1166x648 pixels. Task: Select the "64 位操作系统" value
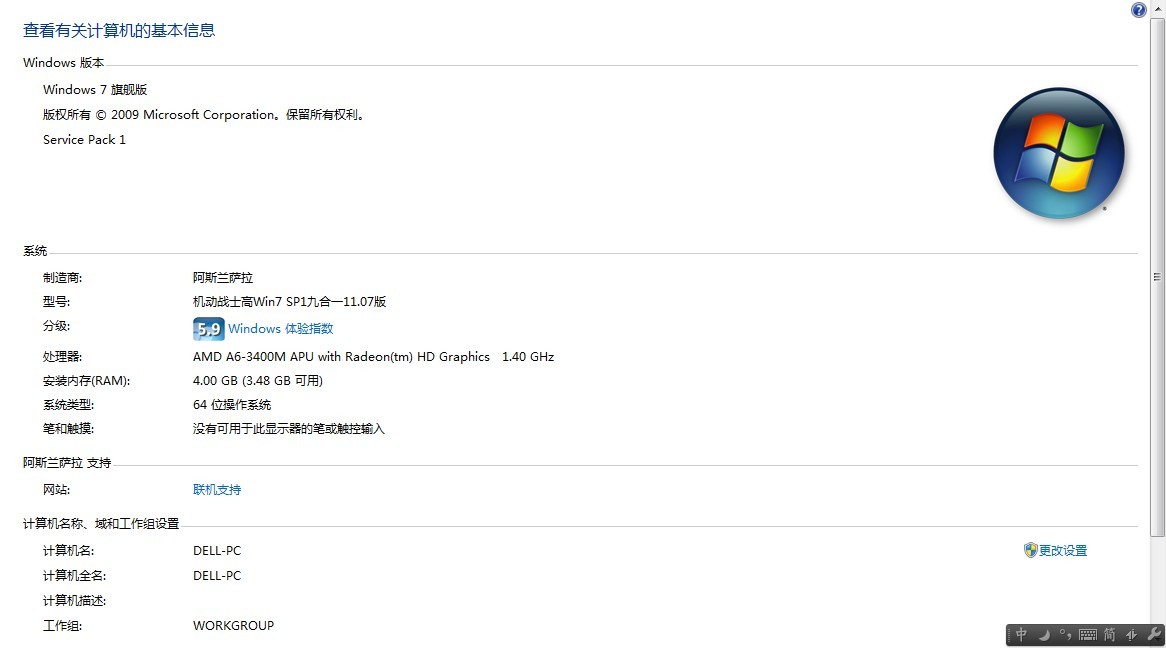coord(232,405)
